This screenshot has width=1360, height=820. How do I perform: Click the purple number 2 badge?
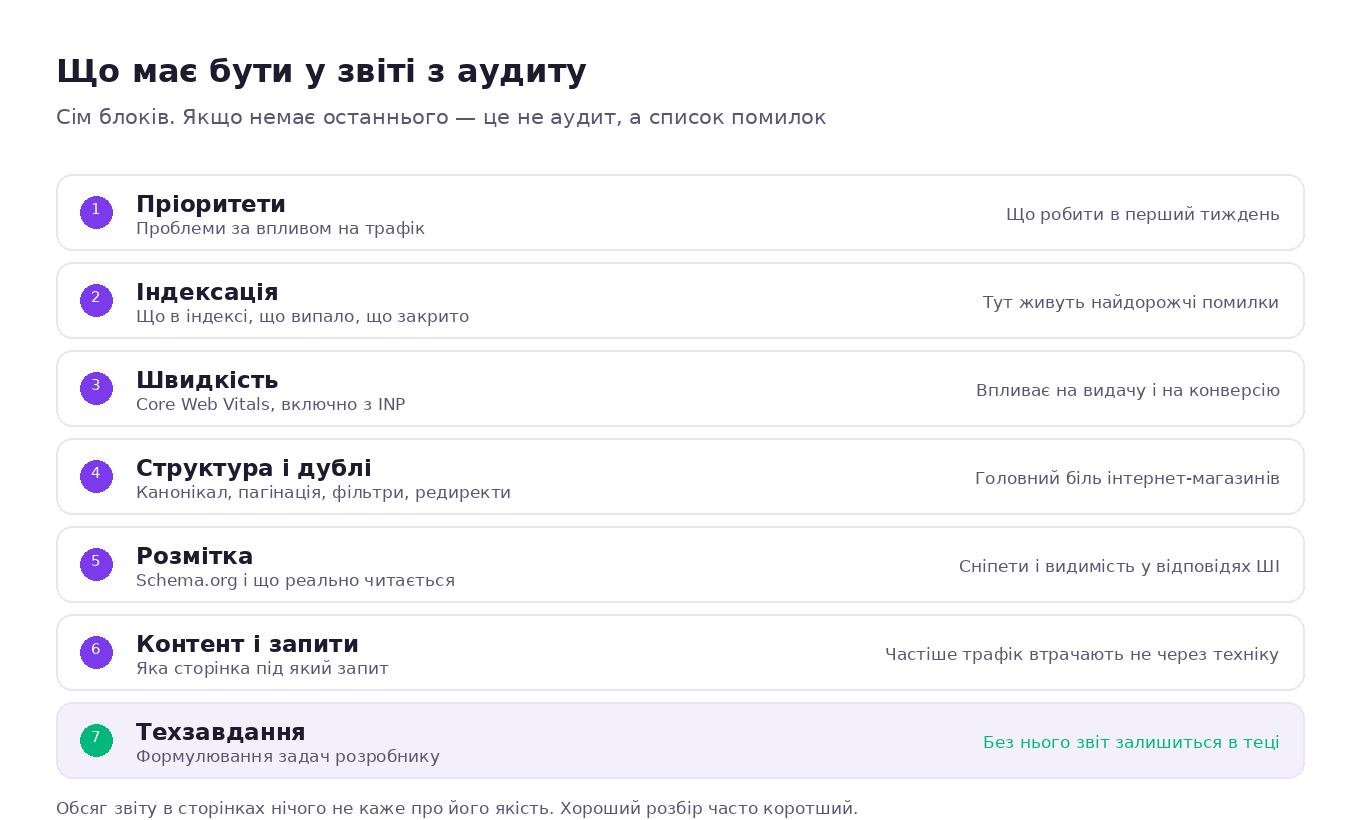tap(96, 300)
